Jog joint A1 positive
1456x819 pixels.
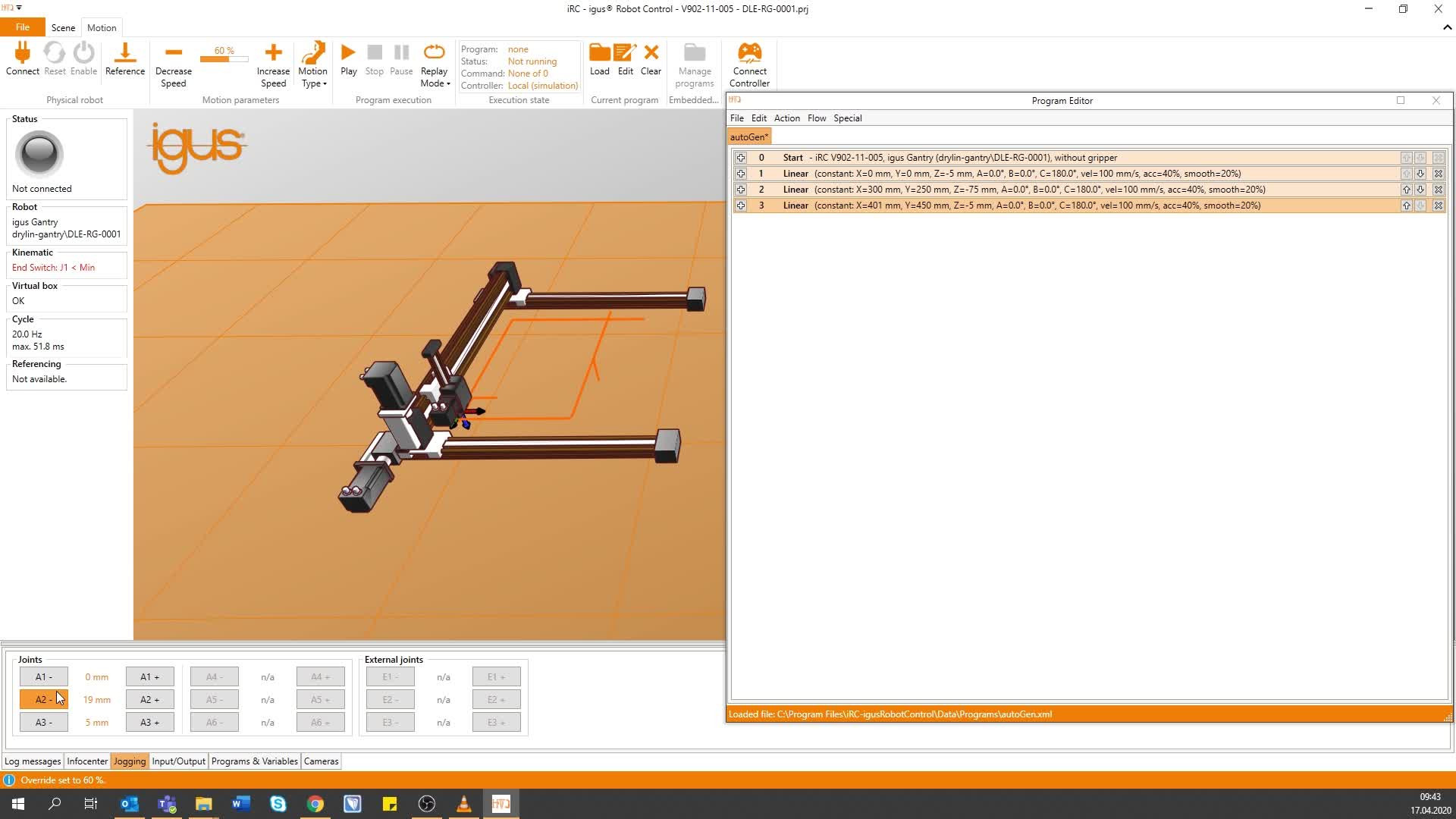[150, 677]
